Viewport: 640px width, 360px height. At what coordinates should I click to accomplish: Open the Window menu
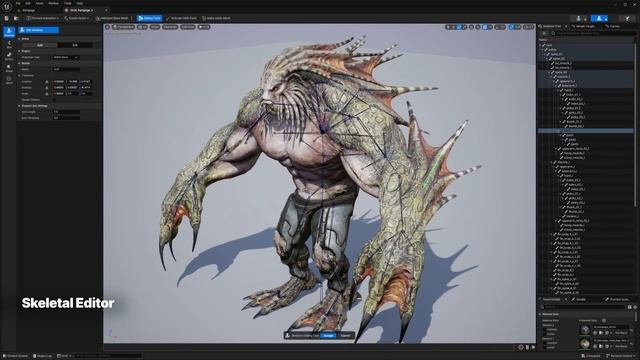tap(53, 3)
